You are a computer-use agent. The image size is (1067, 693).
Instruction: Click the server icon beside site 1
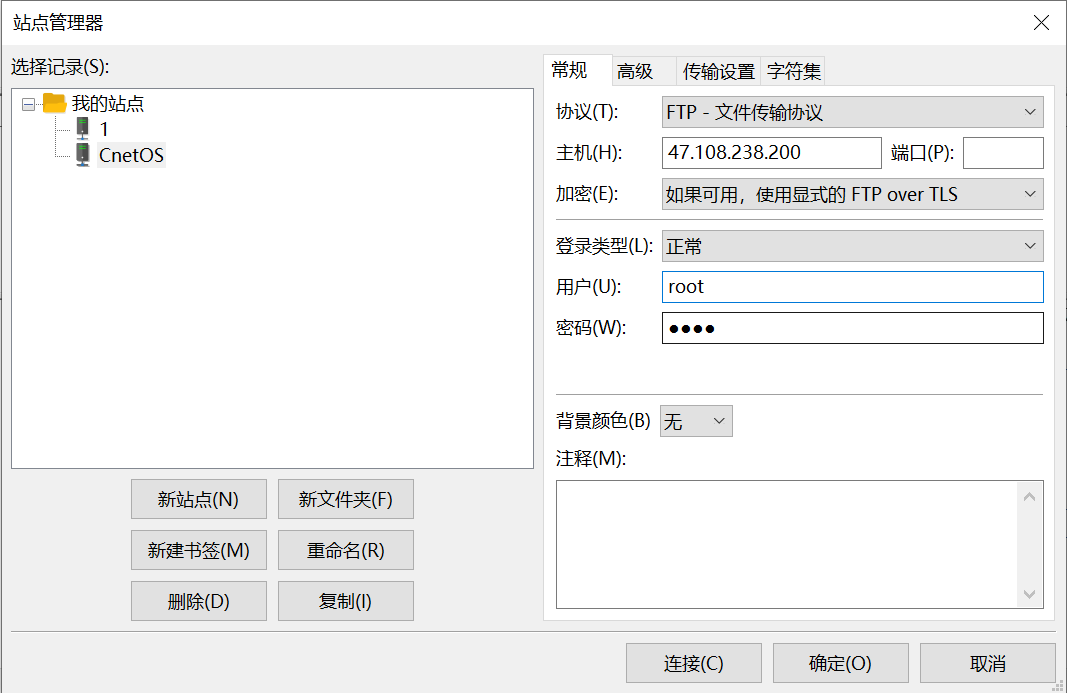82,128
